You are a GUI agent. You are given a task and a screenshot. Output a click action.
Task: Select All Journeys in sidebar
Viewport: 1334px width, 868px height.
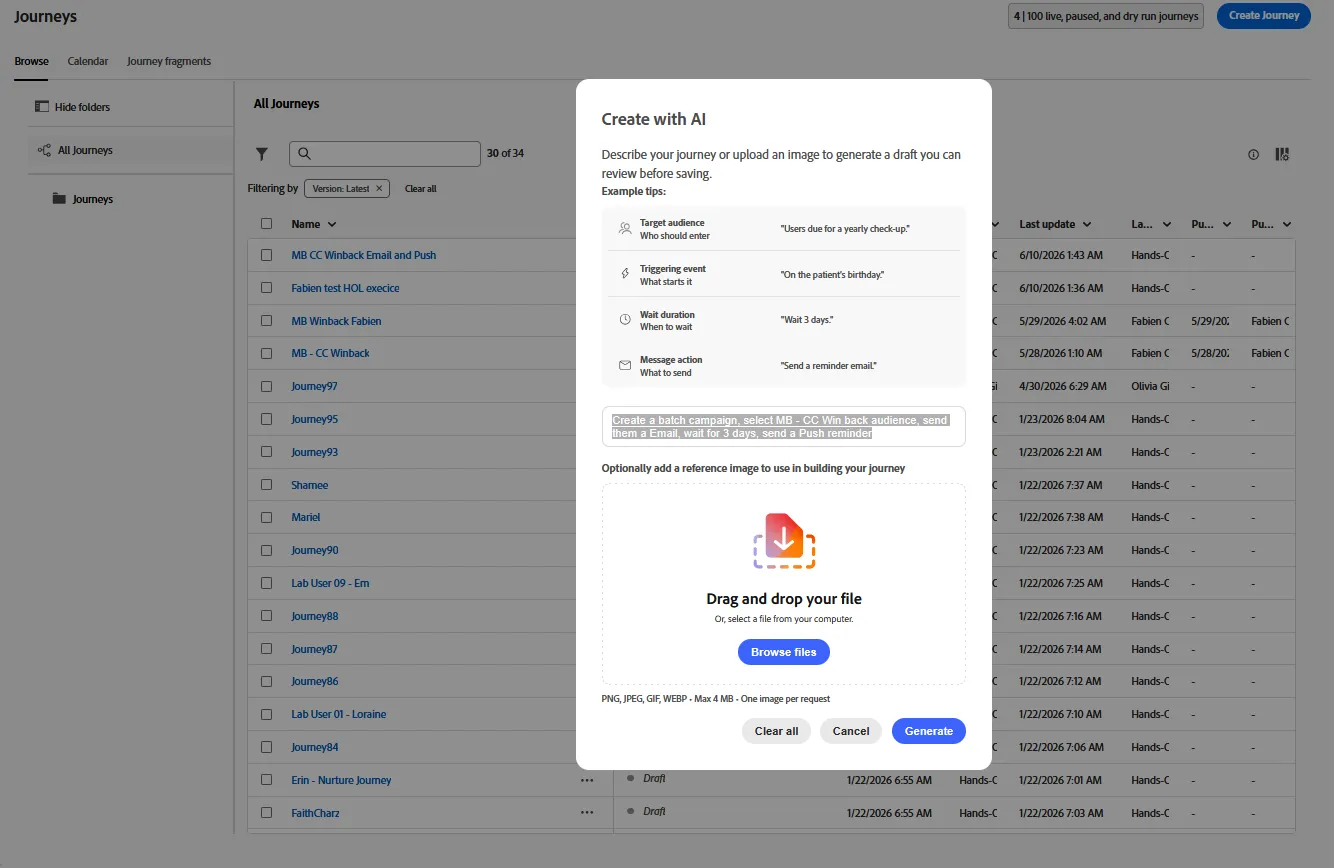point(130,150)
